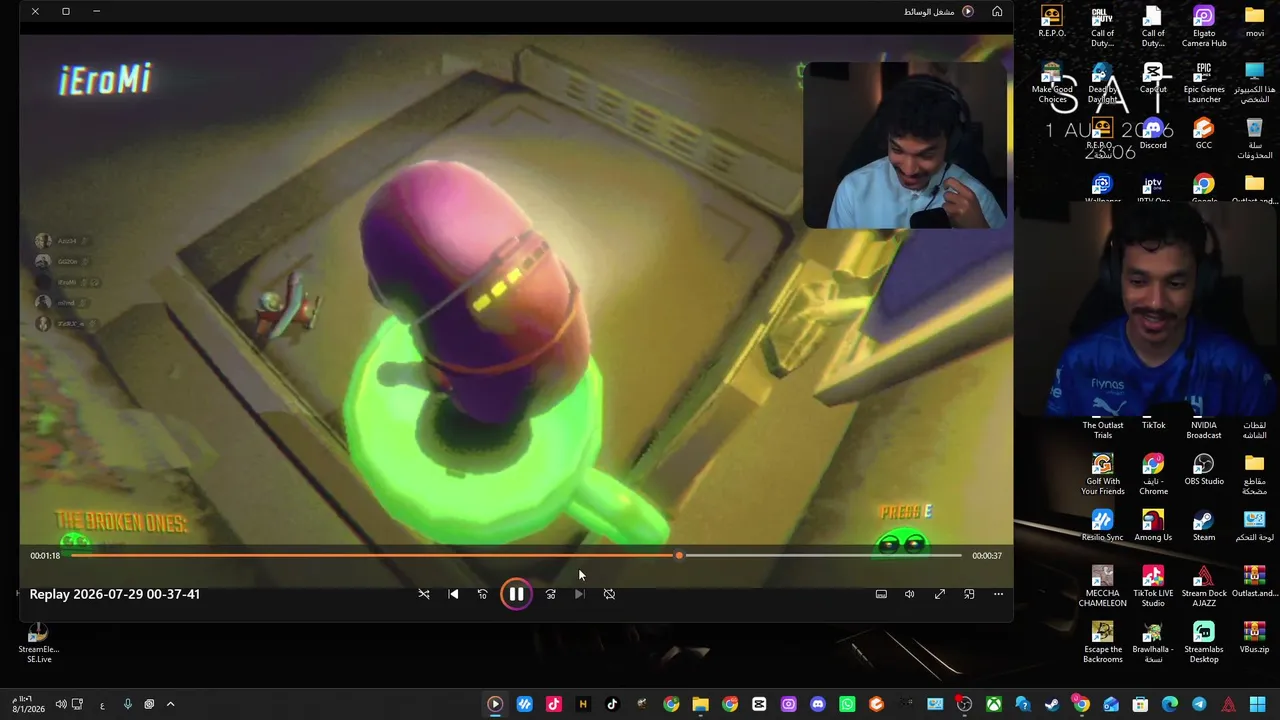Toggle repeat mode in media player

coord(609,594)
